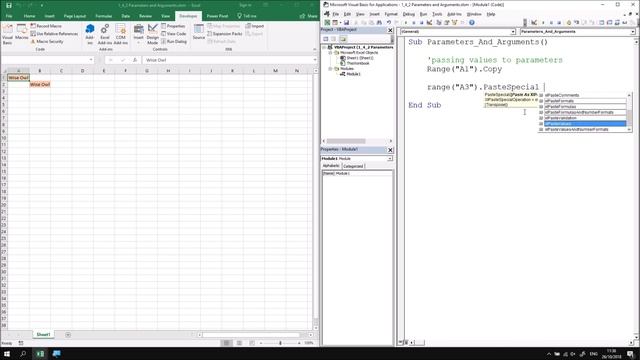Open Excel Add-ins manager
This screenshot has width=640, height=360.
(x=105, y=34)
